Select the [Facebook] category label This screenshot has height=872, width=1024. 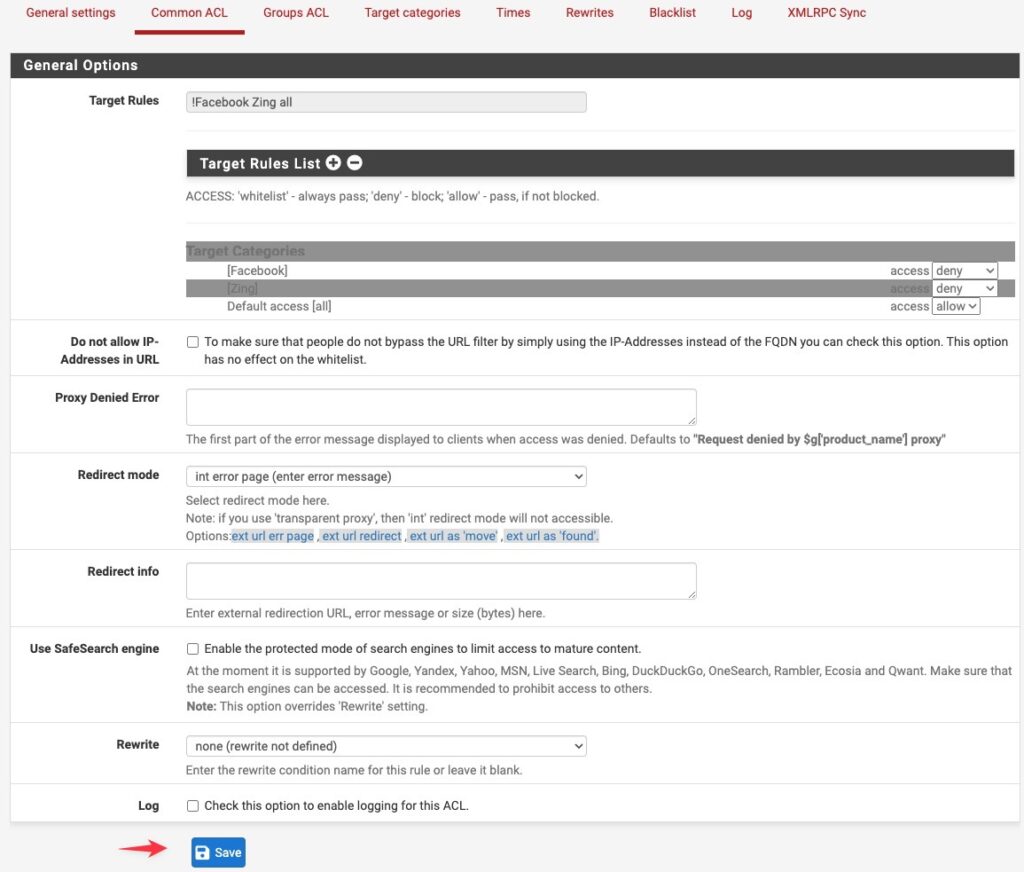pos(257,270)
